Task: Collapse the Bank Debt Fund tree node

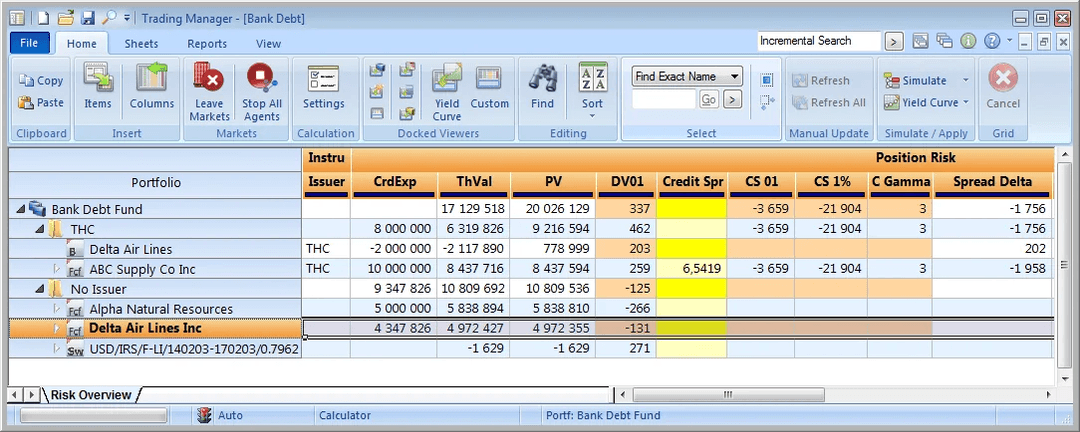Action: 22,210
